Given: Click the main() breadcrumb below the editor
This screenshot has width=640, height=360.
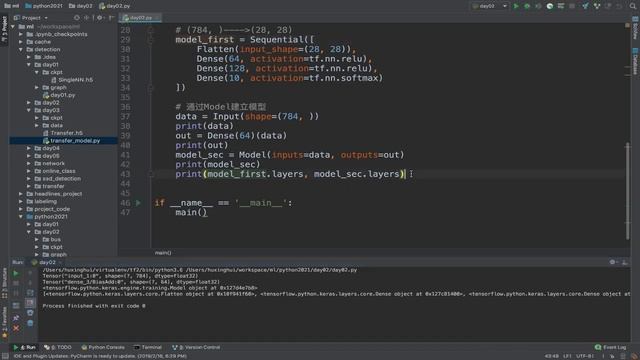Looking at the screenshot, I should point(163,253).
